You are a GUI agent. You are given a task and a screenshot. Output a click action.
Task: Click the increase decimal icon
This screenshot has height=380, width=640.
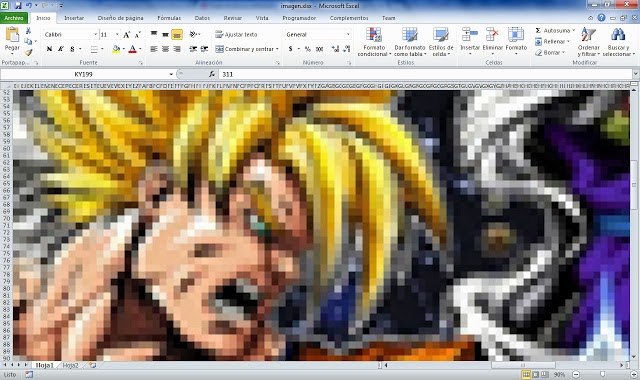[335, 49]
